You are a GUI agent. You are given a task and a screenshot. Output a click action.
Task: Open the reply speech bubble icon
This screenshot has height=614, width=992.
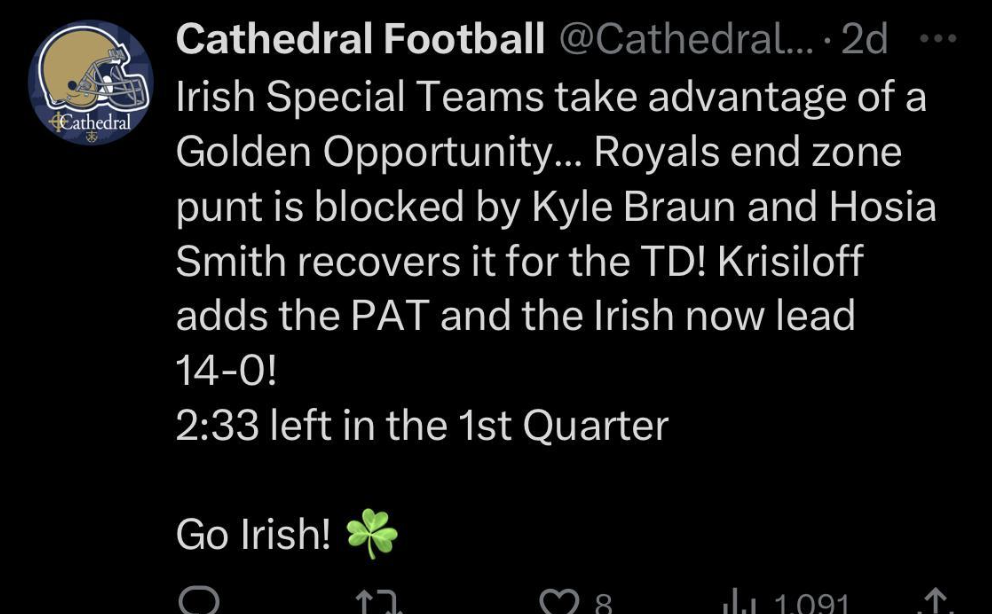point(199,601)
